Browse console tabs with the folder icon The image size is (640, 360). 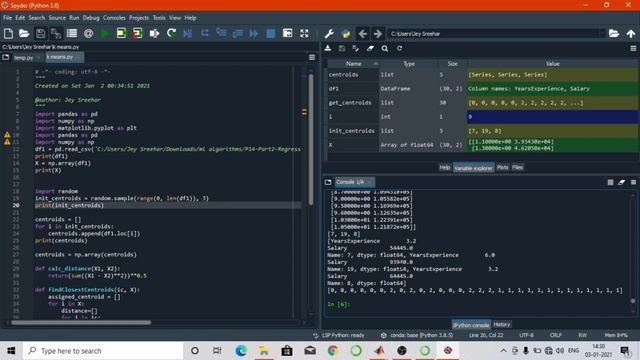[x=328, y=182]
